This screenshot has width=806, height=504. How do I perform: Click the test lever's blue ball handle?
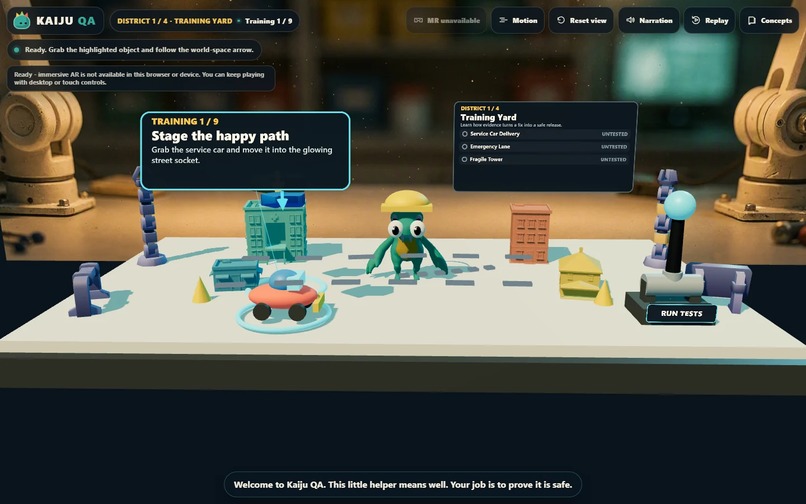tap(680, 205)
